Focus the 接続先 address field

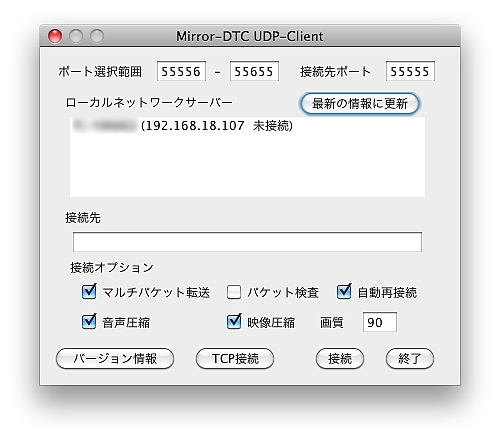pos(247,242)
